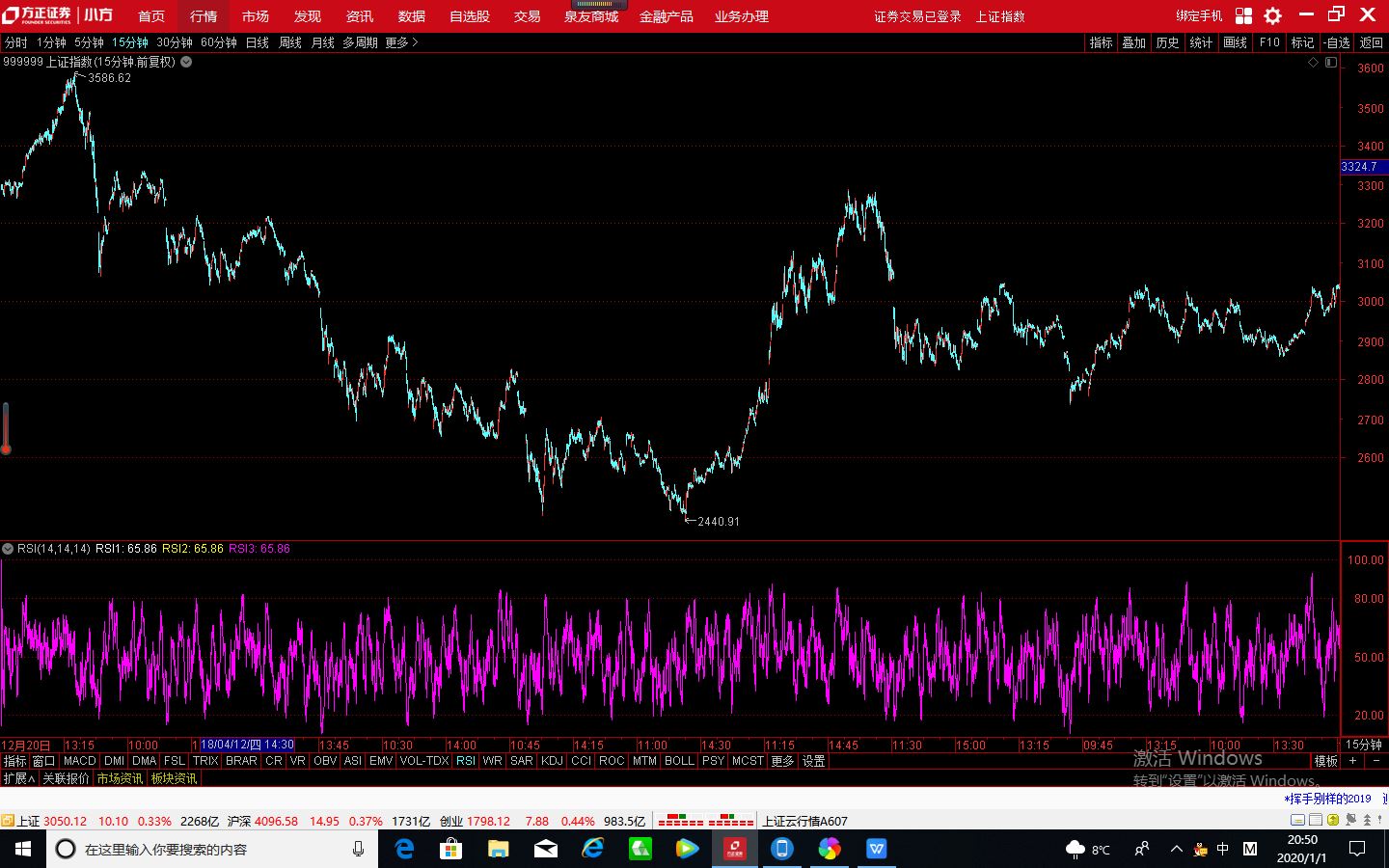Select 周线 weekly chart period
The width and height of the screenshot is (1389, 868).
click(290, 42)
